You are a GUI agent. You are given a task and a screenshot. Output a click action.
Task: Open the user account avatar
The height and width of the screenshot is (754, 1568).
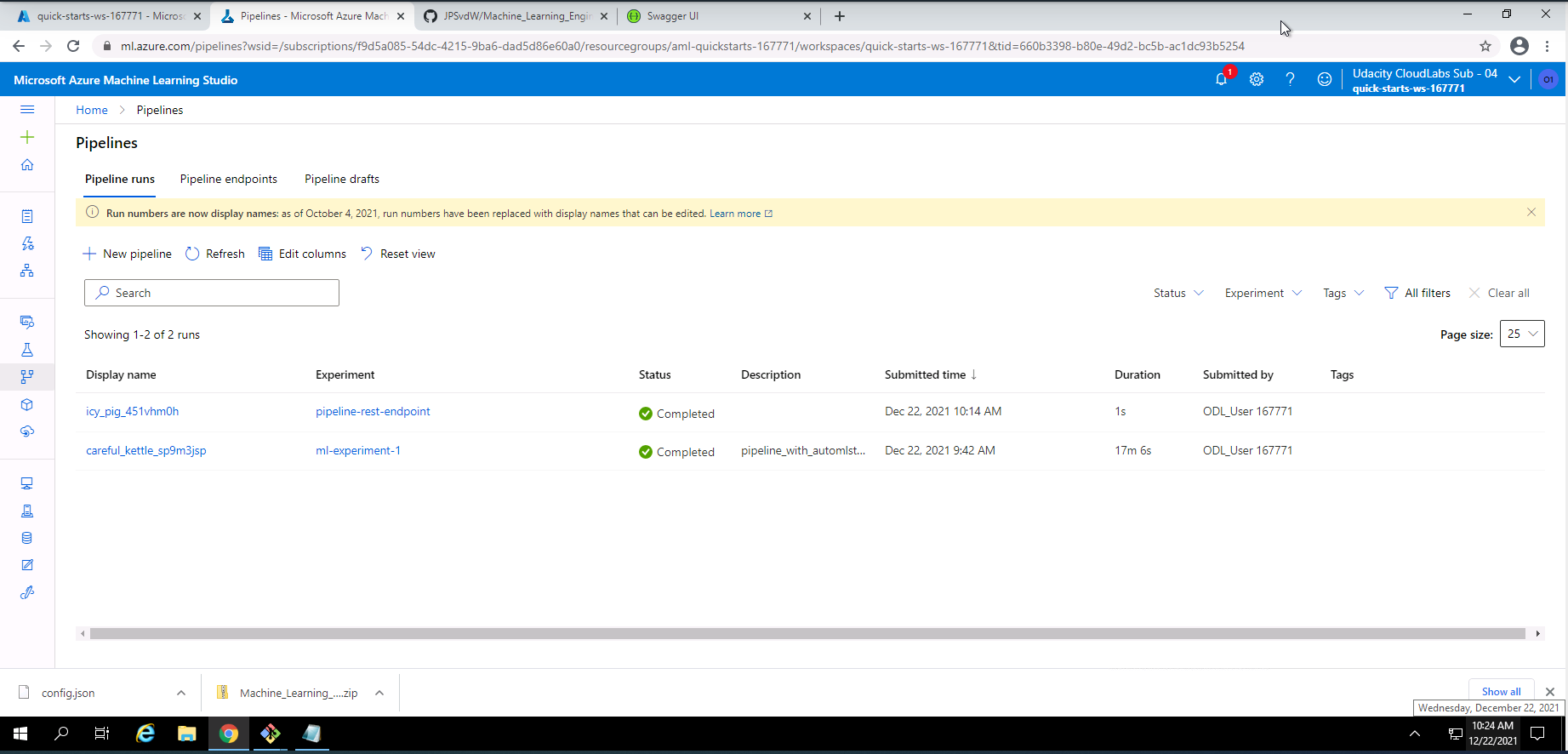click(x=1548, y=79)
